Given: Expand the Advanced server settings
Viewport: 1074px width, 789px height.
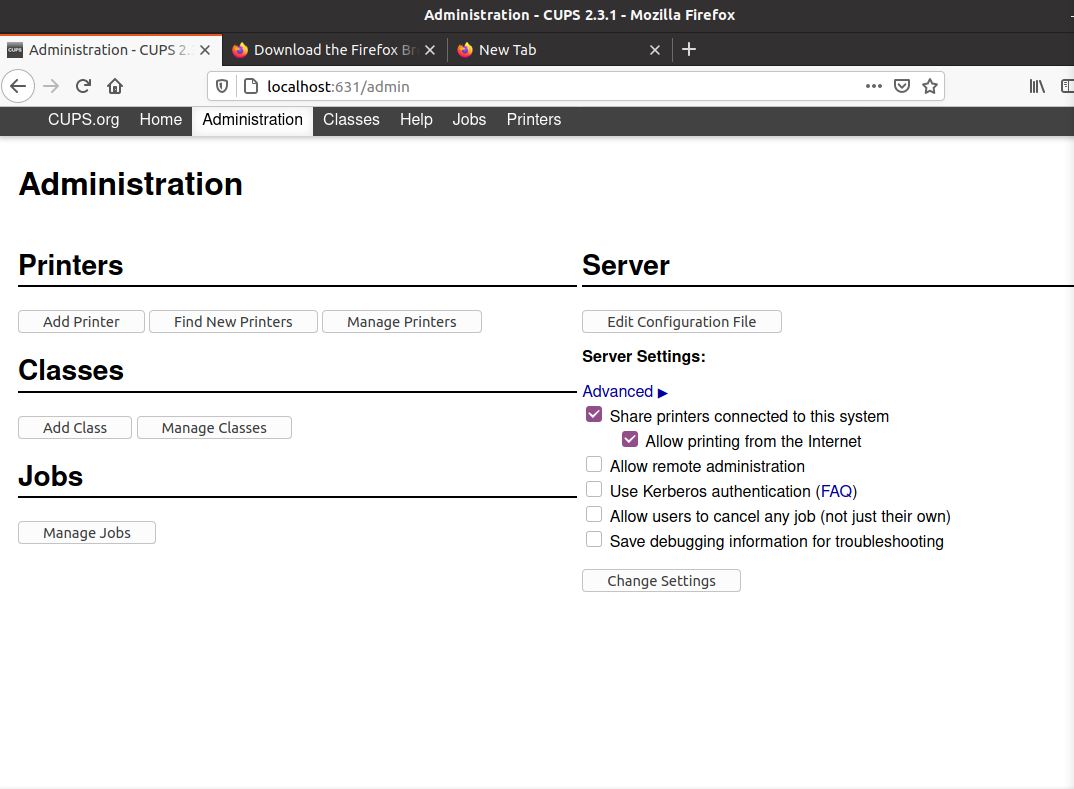Looking at the screenshot, I should click(x=625, y=392).
